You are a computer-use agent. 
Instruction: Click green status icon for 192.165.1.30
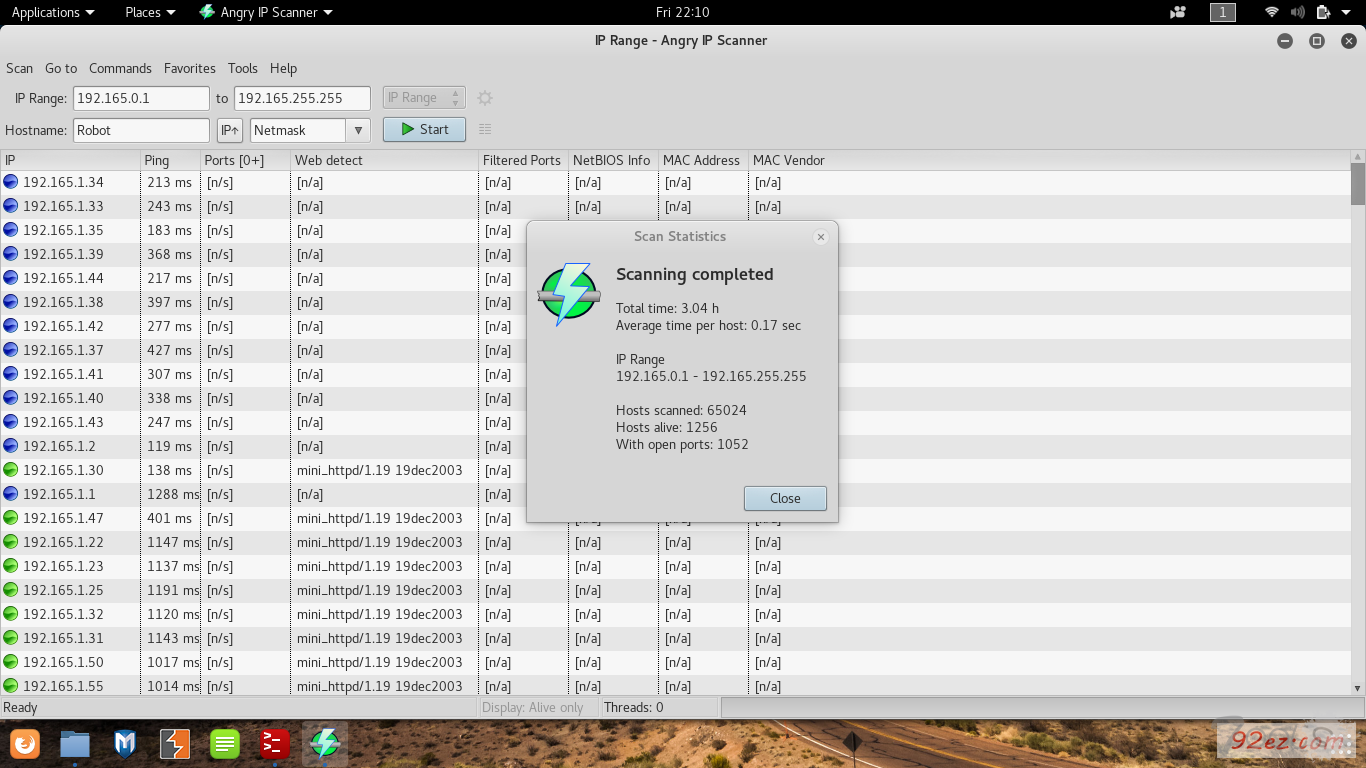click(x=11, y=470)
